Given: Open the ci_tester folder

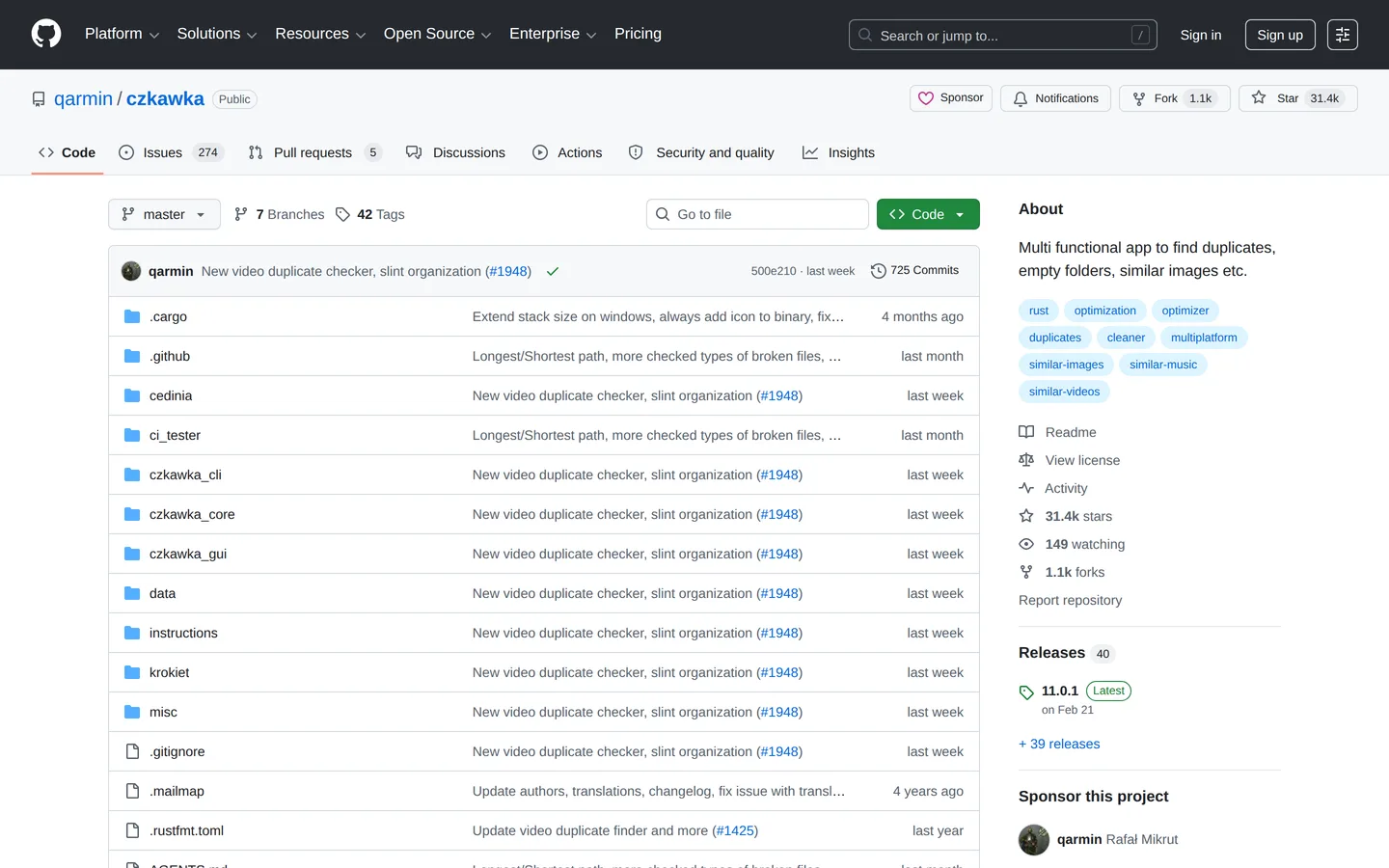Looking at the screenshot, I should pyautogui.click(x=175, y=435).
